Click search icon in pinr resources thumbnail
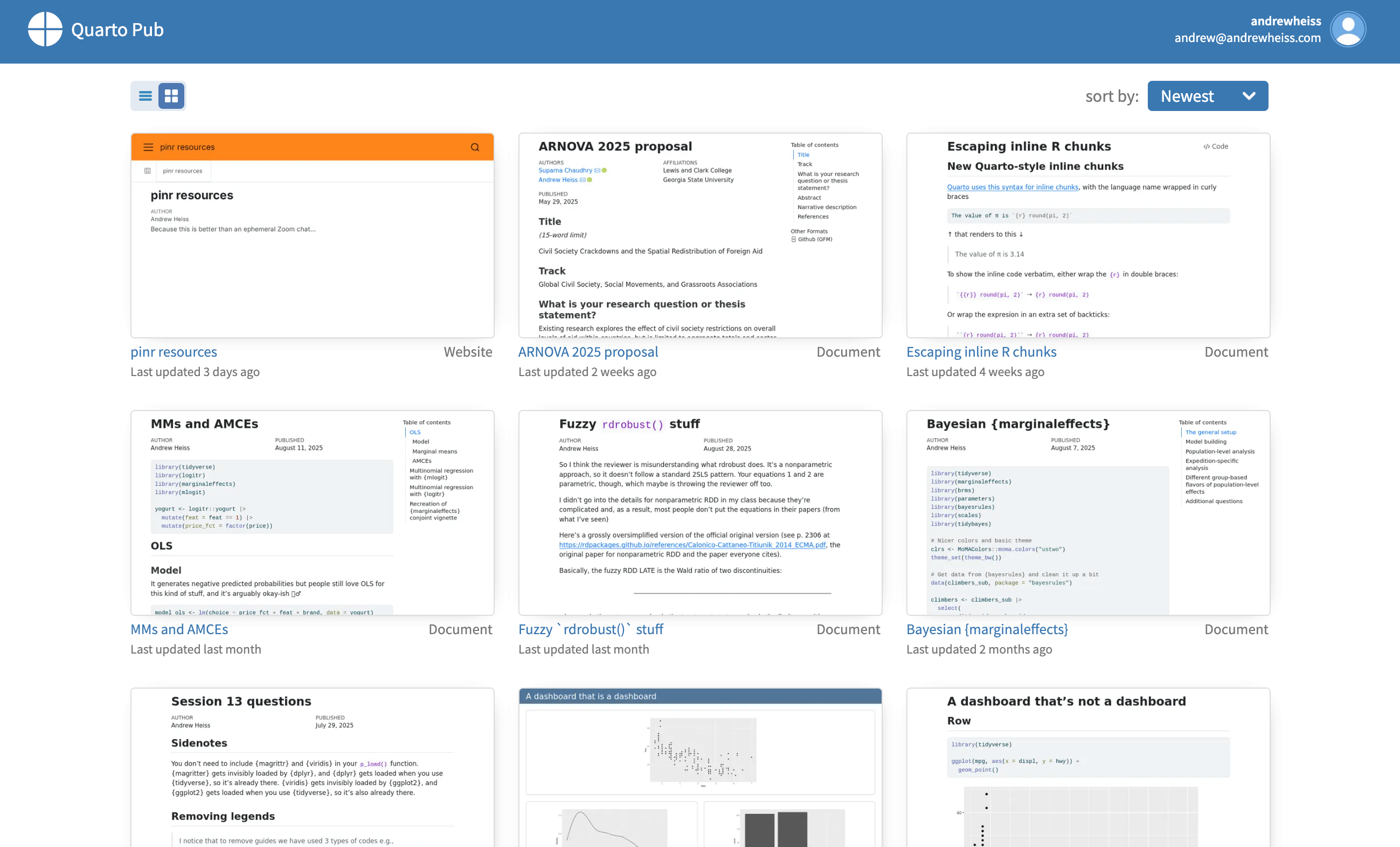 click(x=474, y=147)
